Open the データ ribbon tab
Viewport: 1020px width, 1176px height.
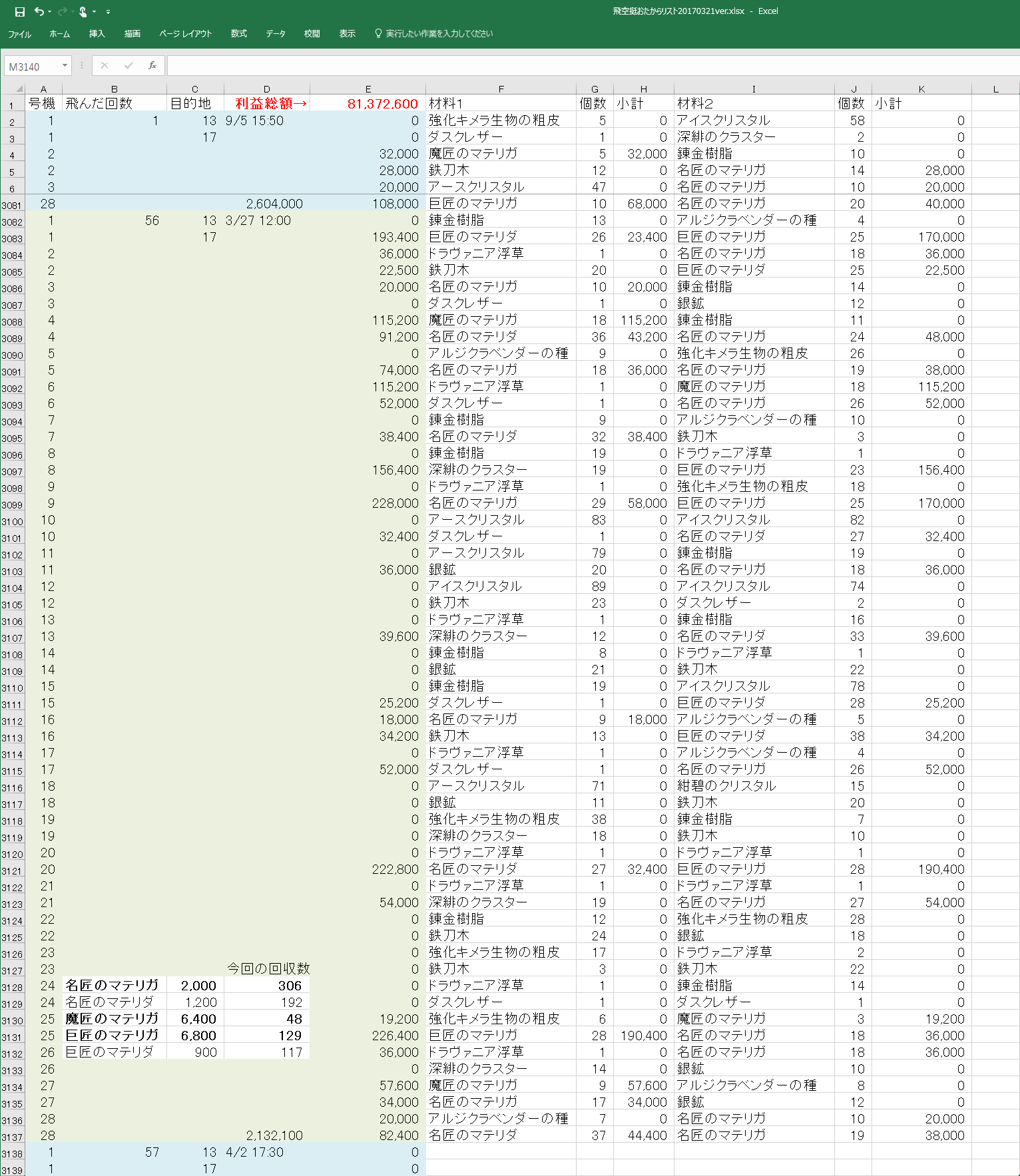click(275, 33)
